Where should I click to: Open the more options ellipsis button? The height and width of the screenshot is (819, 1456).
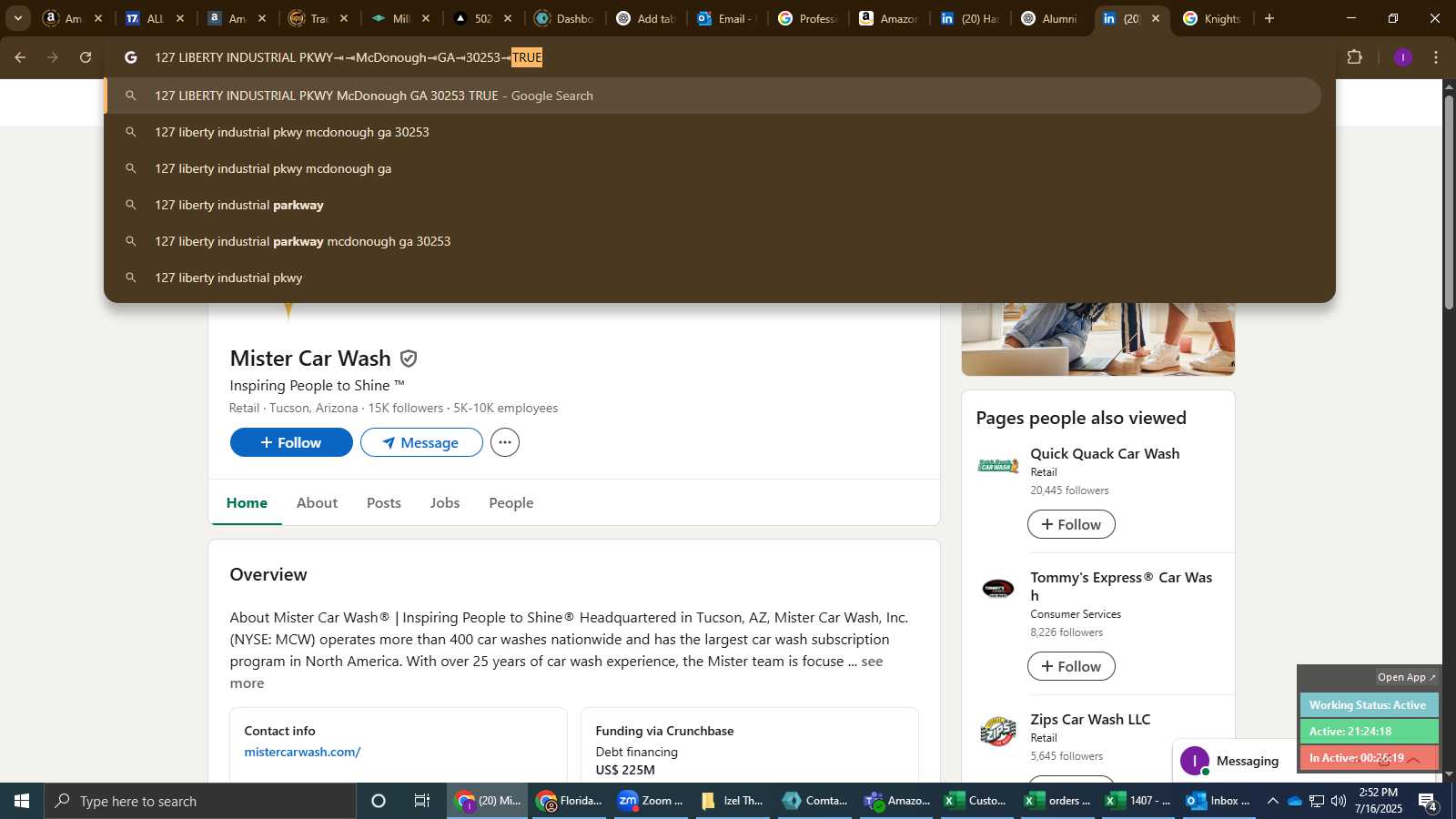pos(505,442)
